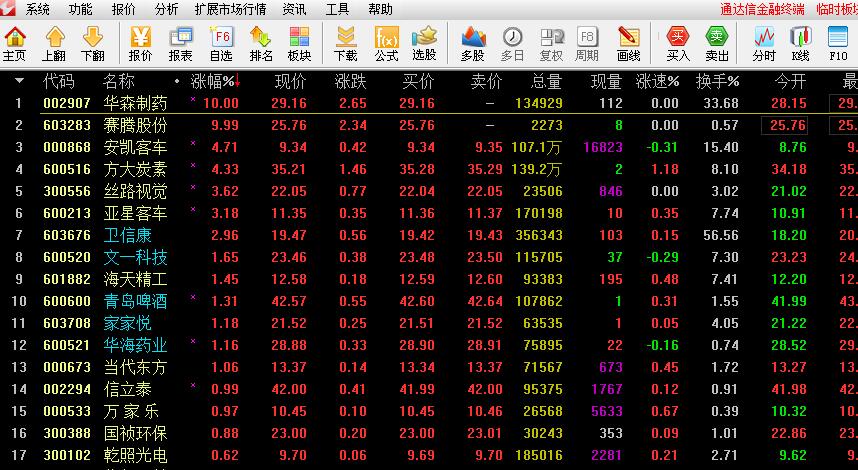858x470 pixels.
Task: Open the 系统 menu
Action: point(38,9)
